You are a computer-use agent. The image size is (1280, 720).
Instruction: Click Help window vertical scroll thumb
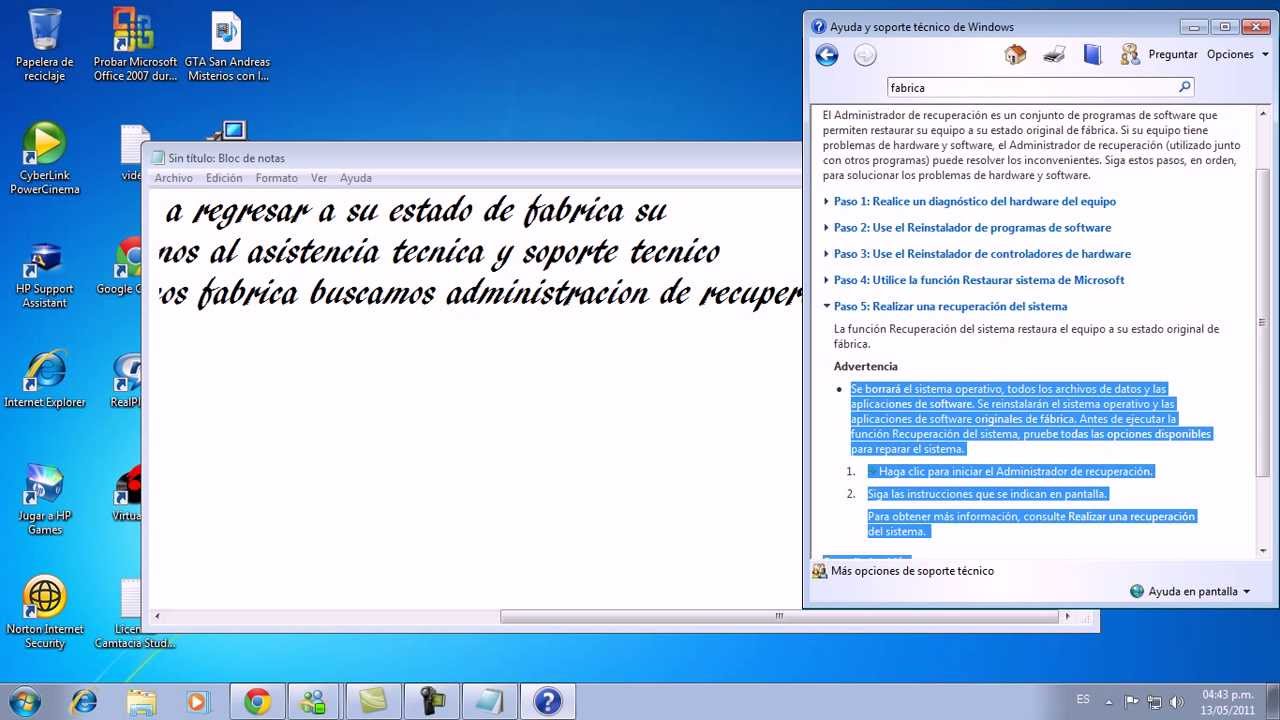pos(1263,322)
